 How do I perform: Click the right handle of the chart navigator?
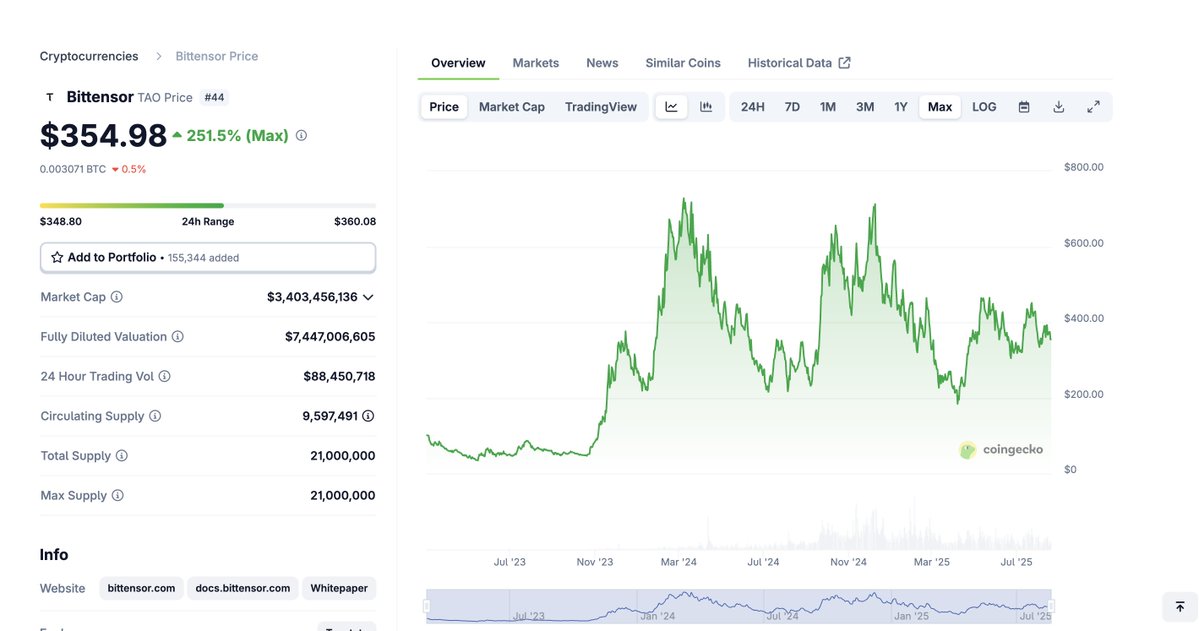pos(1051,607)
